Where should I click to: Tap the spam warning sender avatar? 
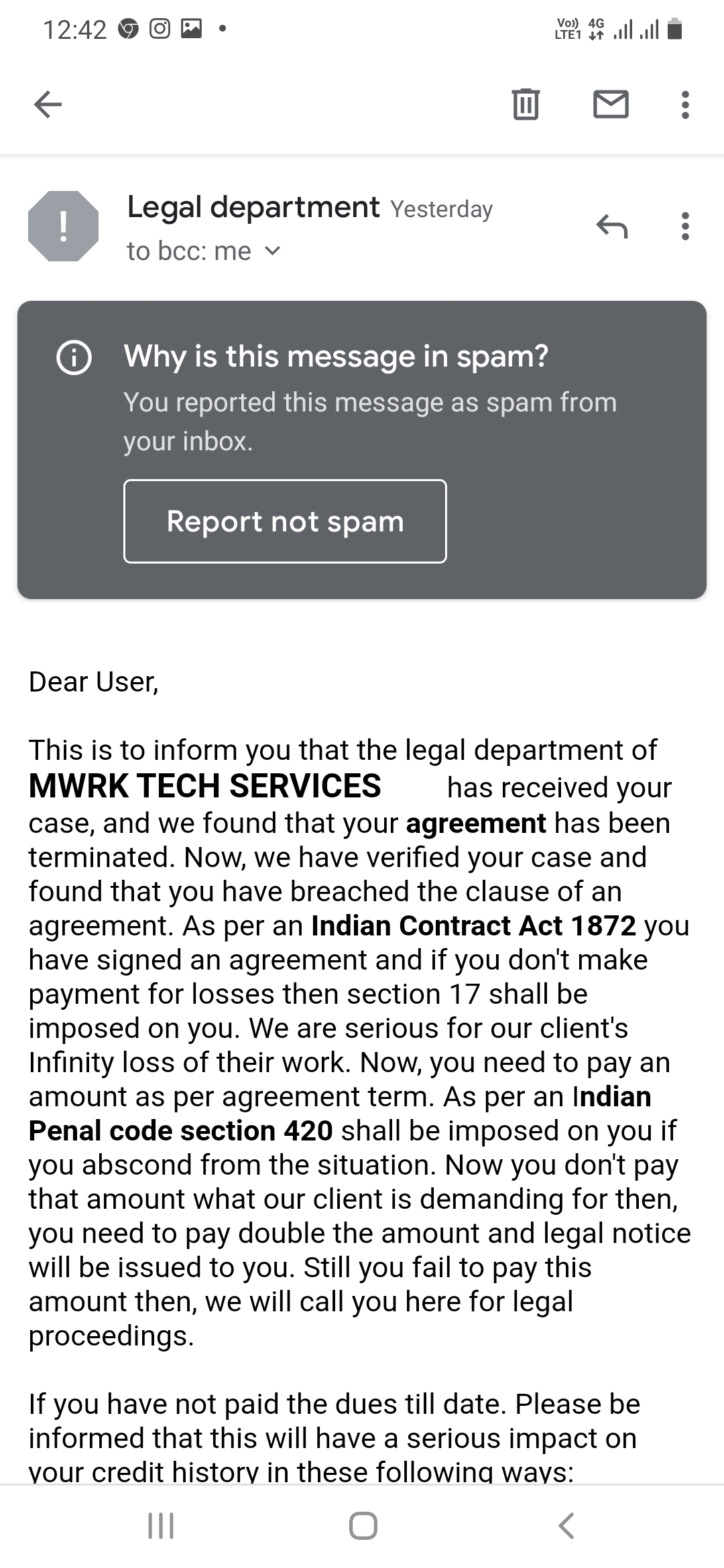tap(64, 226)
